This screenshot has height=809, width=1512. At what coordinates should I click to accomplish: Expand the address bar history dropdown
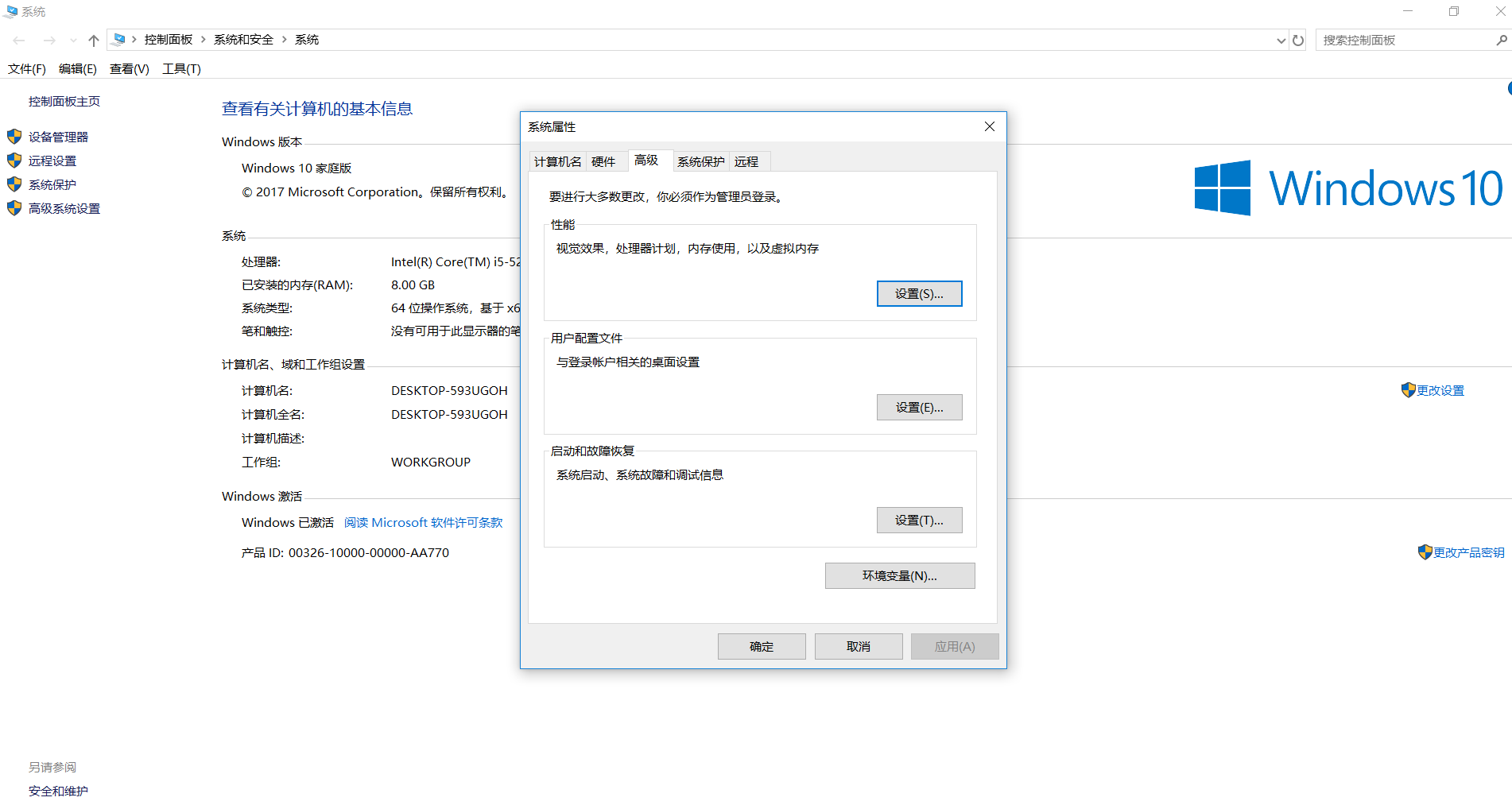(x=1281, y=41)
